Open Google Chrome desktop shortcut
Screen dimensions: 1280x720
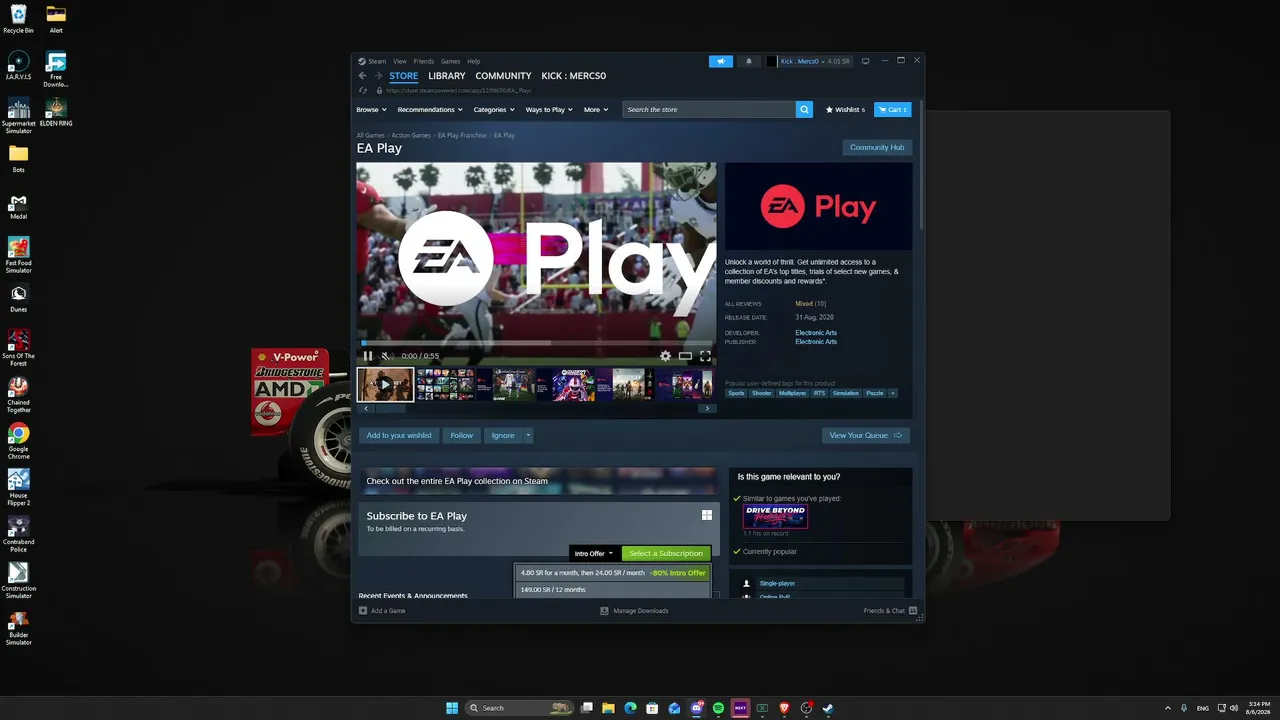point(18,440)
